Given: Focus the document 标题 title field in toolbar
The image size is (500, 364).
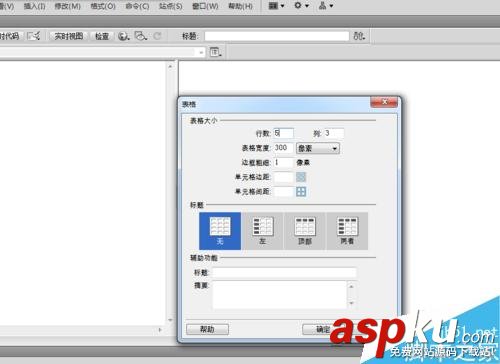Looking at the screenshot, I should tap(277, 36).
